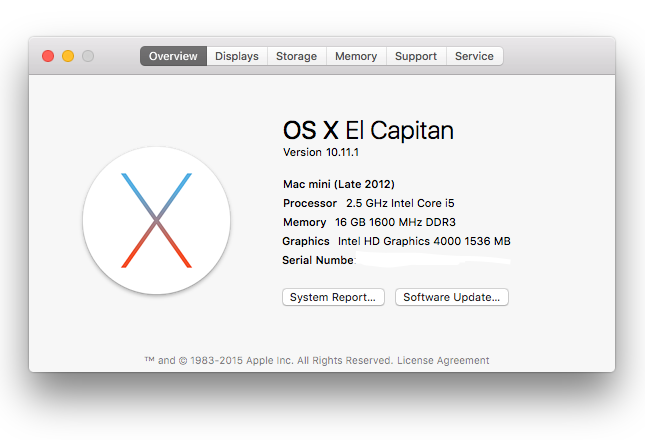Click the 2.5 GHz Intel Core i5 value

(400, 203)
